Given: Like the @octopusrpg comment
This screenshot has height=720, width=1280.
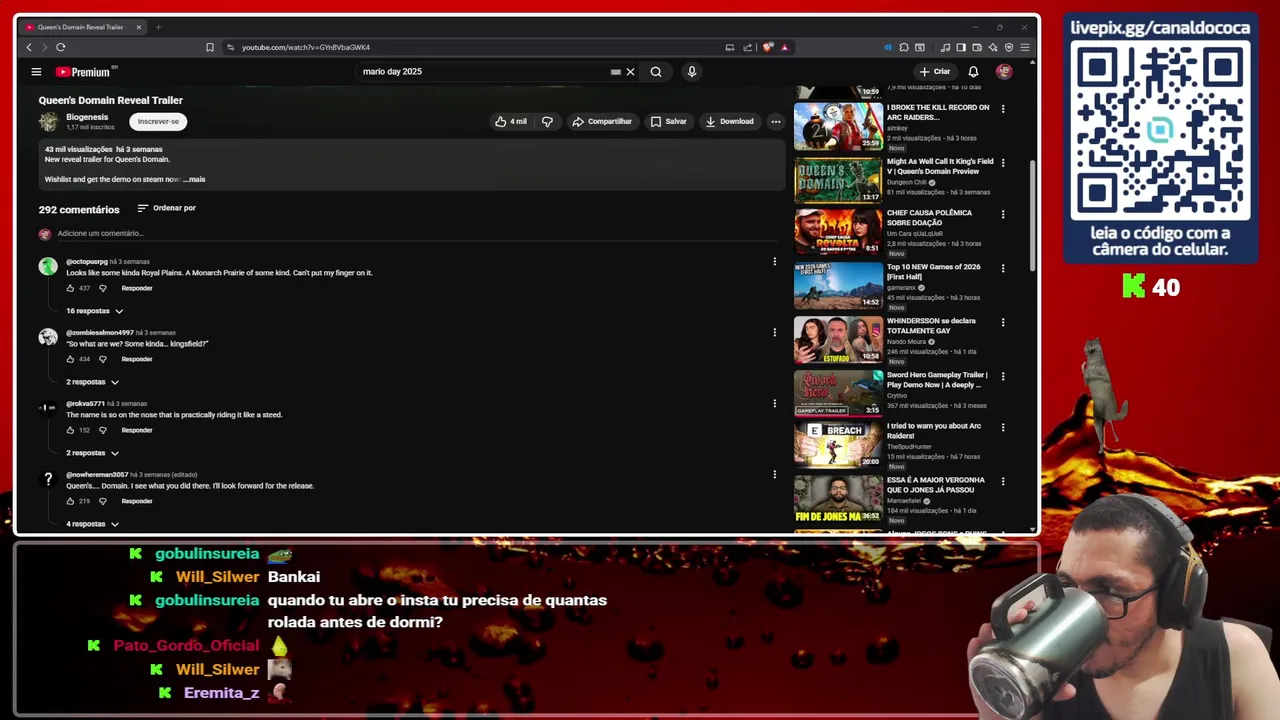Looking at the screenshot, I should (71, 288).
